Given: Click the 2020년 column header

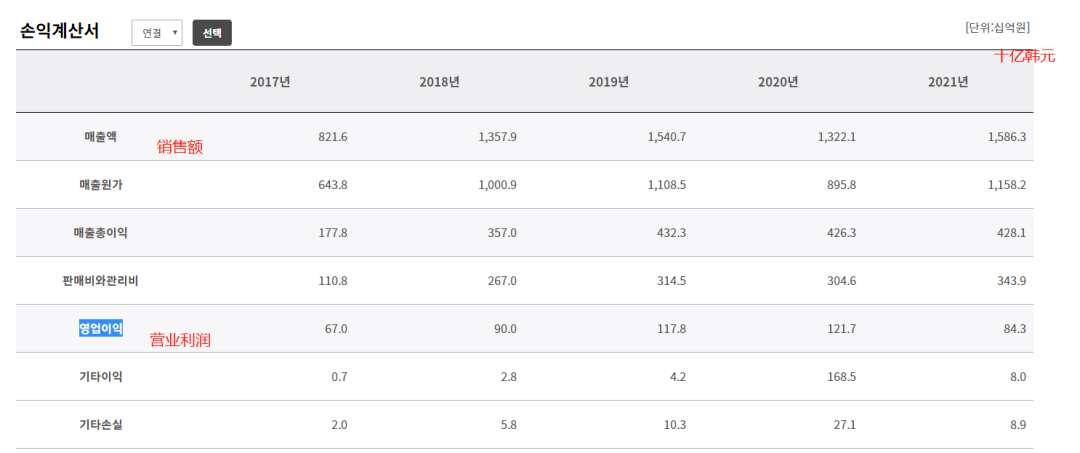Looking at the screenshot, I should tap(778, 82).
